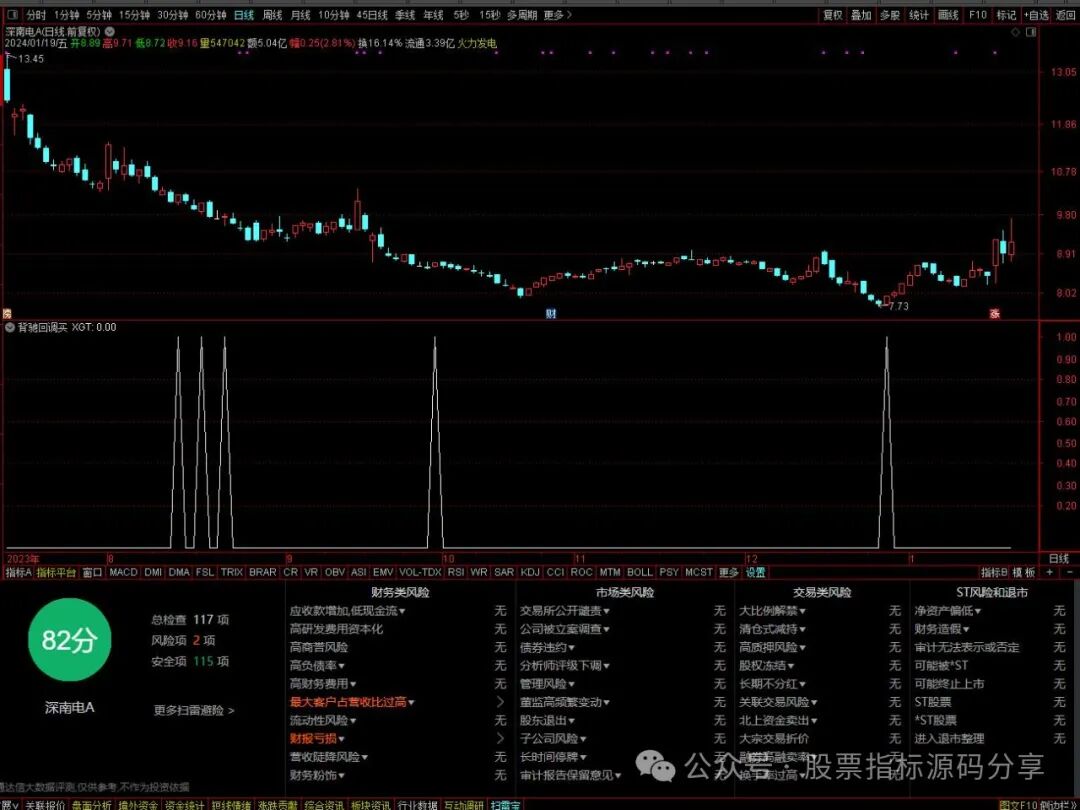Click the window split icon at chart top-right
Image resolution: width=1080 pixels, height=810 pixels.
click(x=1031, y=32)
